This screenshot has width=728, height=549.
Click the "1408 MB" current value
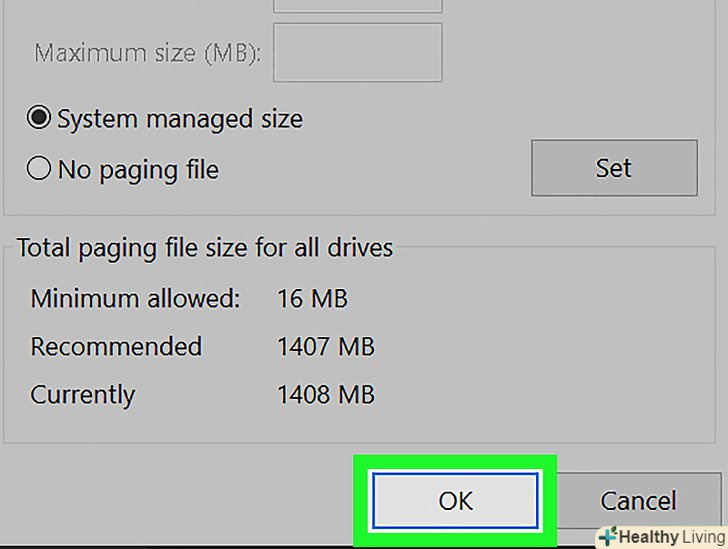point(326,394)
